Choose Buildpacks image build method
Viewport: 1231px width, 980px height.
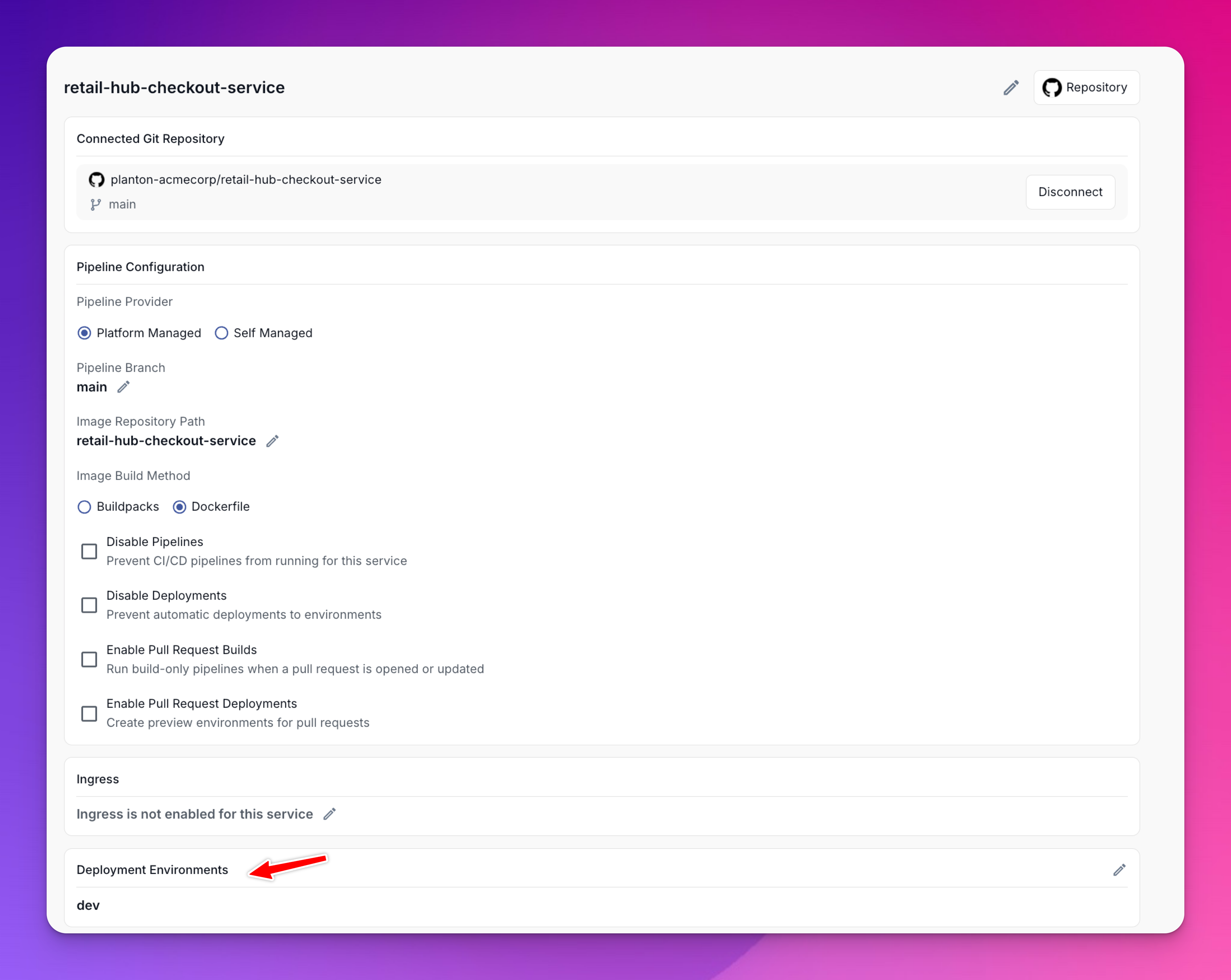pyautogui.click(x=84, y=507)
